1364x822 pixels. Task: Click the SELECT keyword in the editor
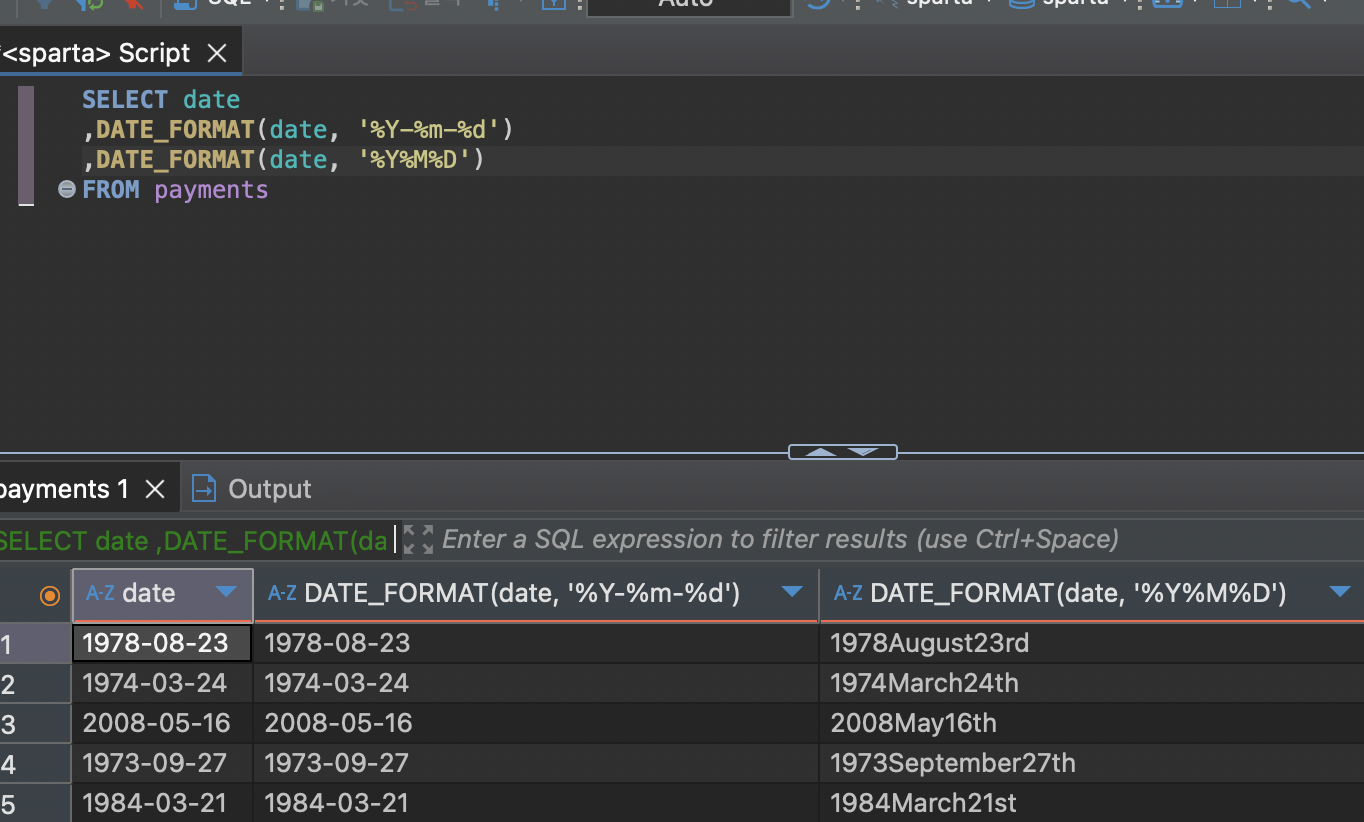pos(125,100)
